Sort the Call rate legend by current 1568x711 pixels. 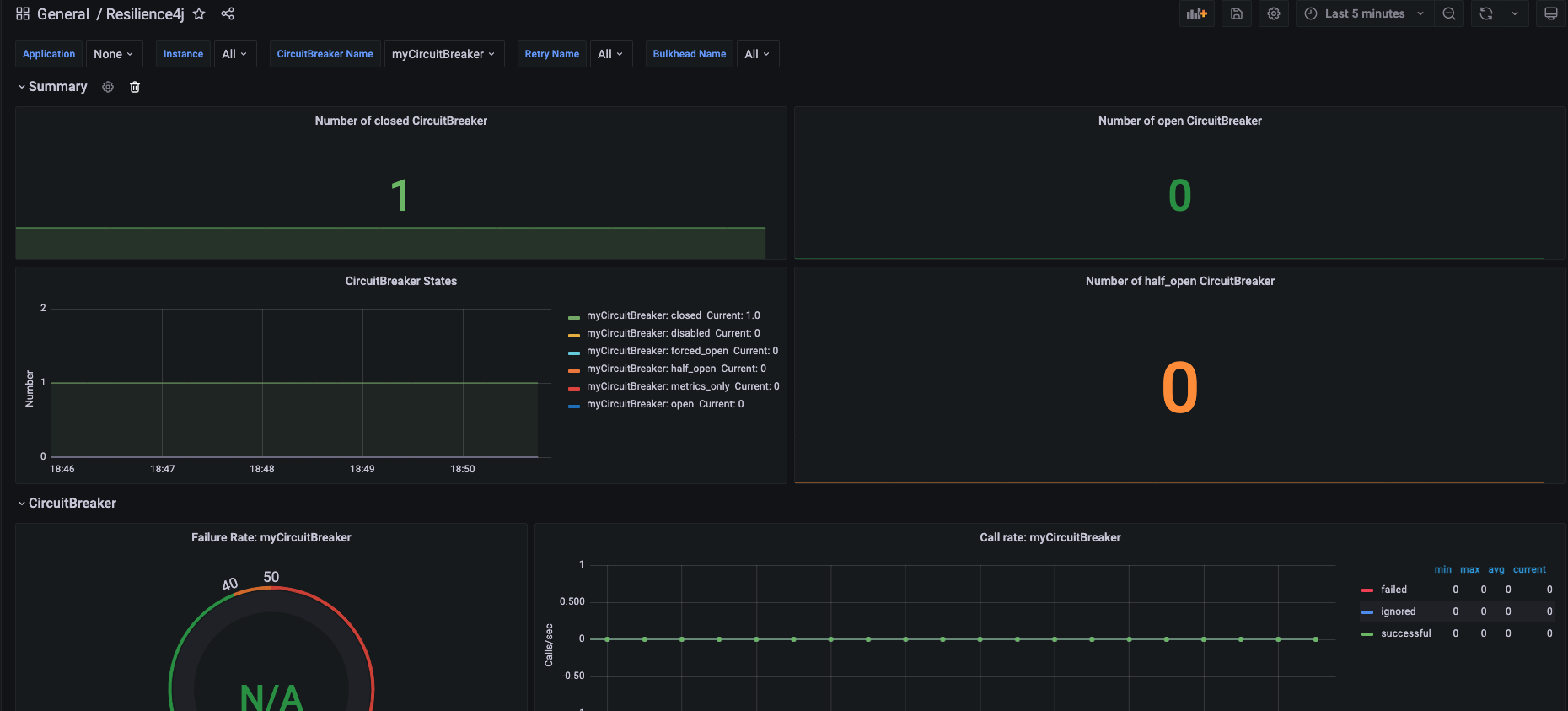pyautogui.click(x=1529, y=569)
